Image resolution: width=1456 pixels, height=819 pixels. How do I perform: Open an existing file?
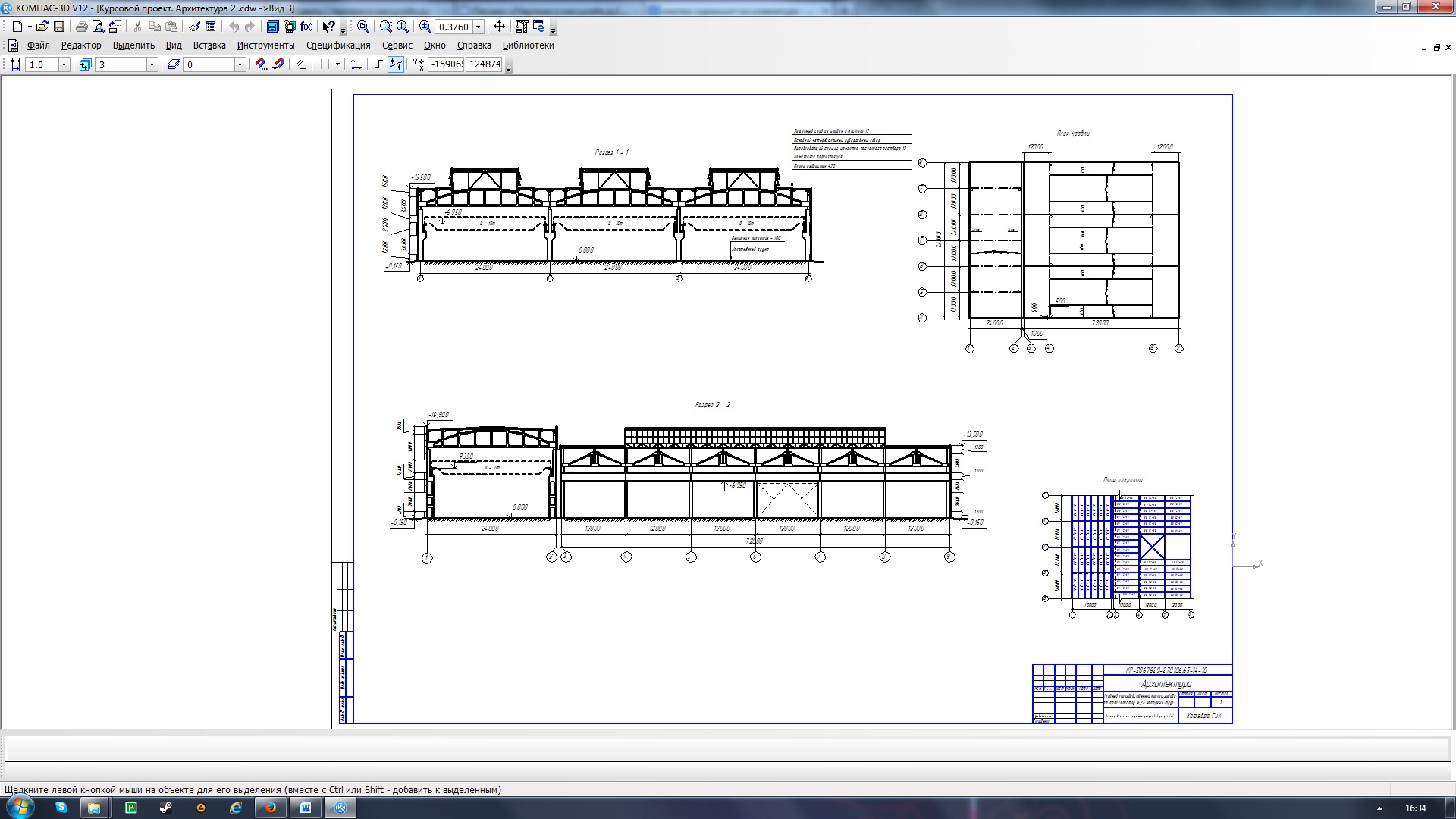coord(42,27)
